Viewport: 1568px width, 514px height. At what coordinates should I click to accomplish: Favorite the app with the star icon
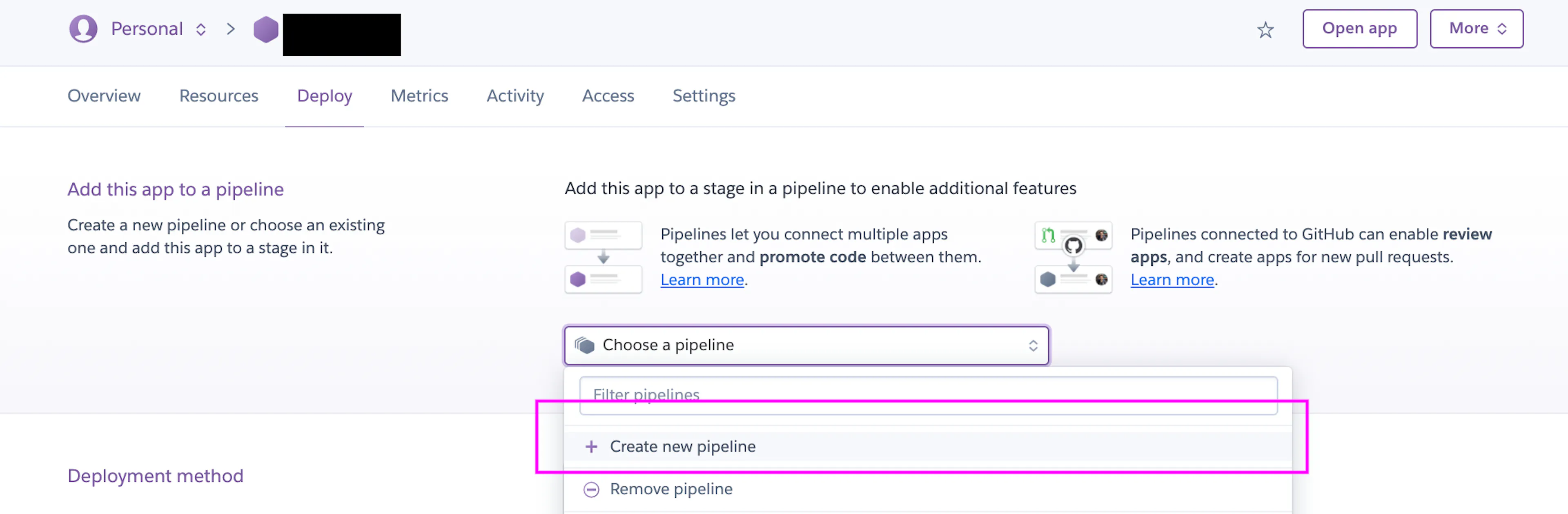point(1265,30)
